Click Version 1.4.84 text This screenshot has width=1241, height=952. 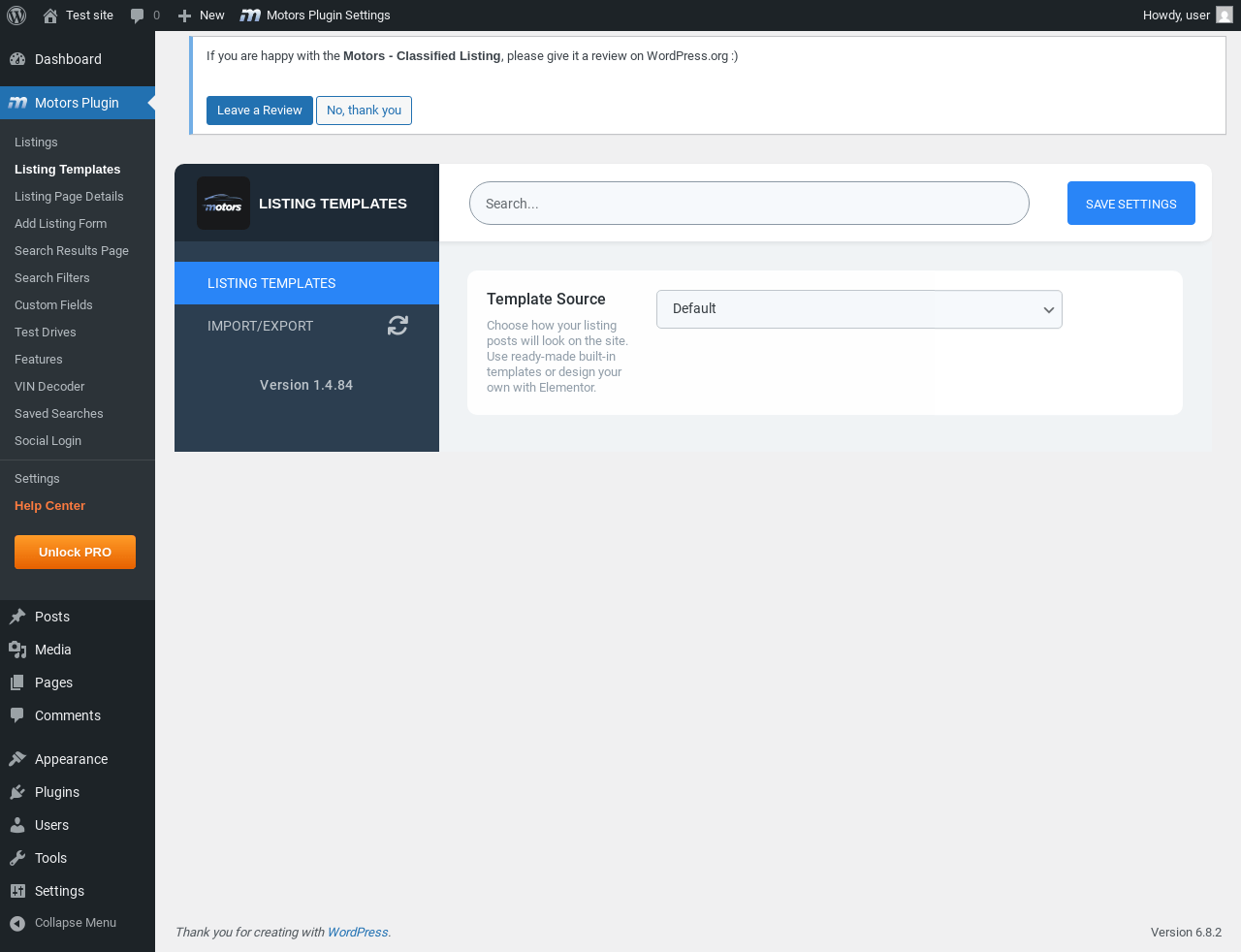(x=306, y=385)
